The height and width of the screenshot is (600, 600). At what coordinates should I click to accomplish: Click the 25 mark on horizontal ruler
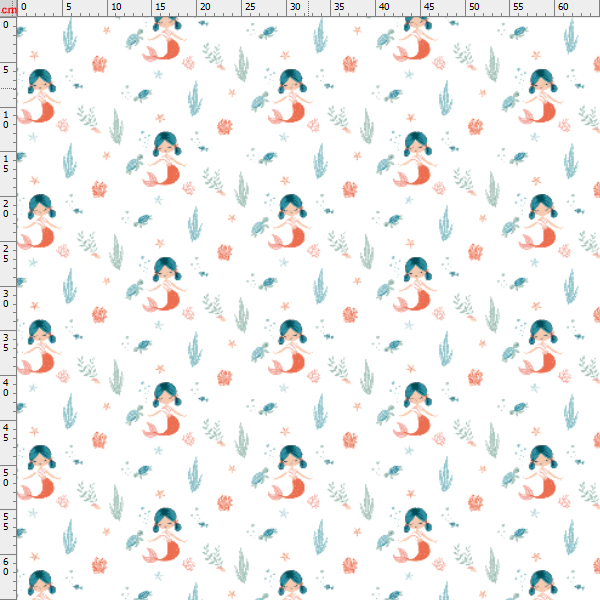click(x=250, y=7)
